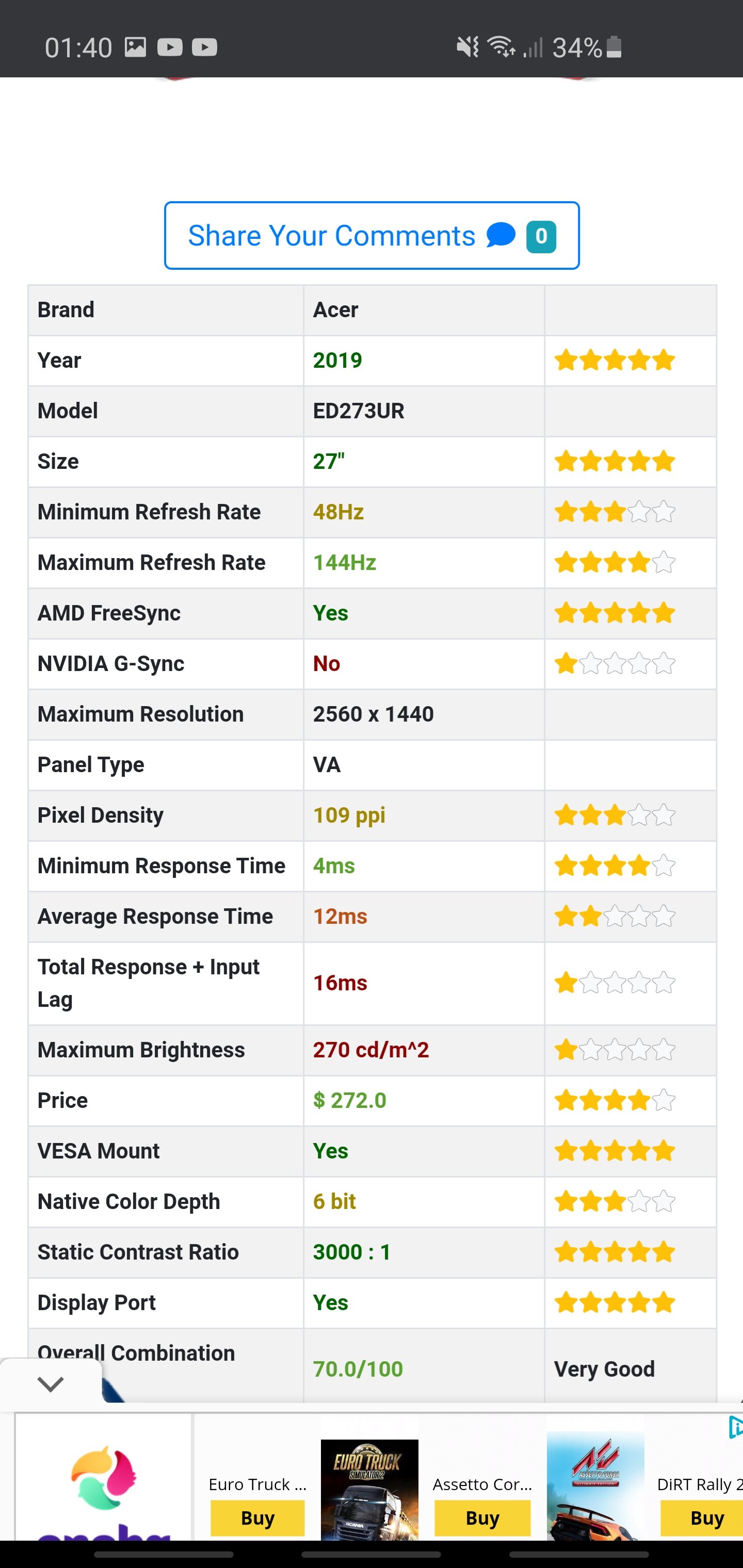The width and height of the screenshot is (743, 1568).
Task: Tap Buy under Assetto Corsa ad
Action: point(482,1518)
